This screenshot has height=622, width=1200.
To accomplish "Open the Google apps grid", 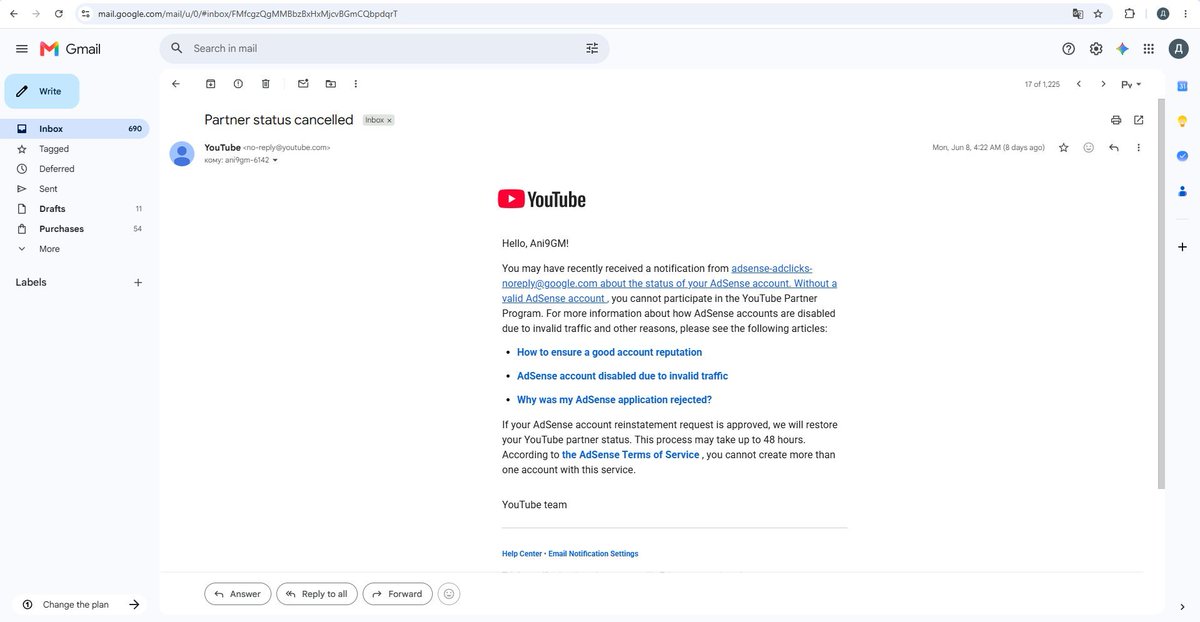I will pyautogui.click(x=1149, y=48).
